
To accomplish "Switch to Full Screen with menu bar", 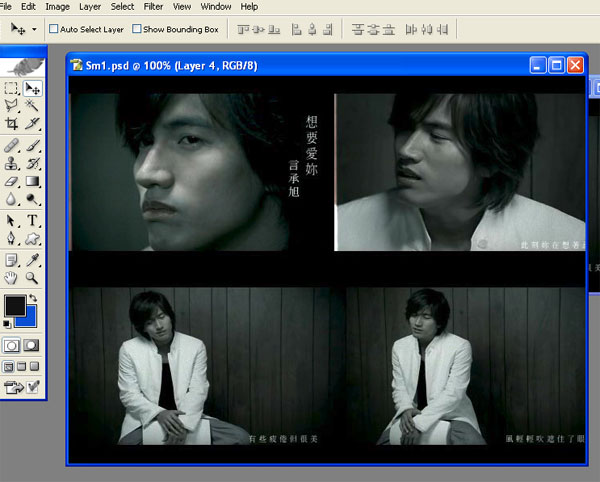I will tap(21, 367).
